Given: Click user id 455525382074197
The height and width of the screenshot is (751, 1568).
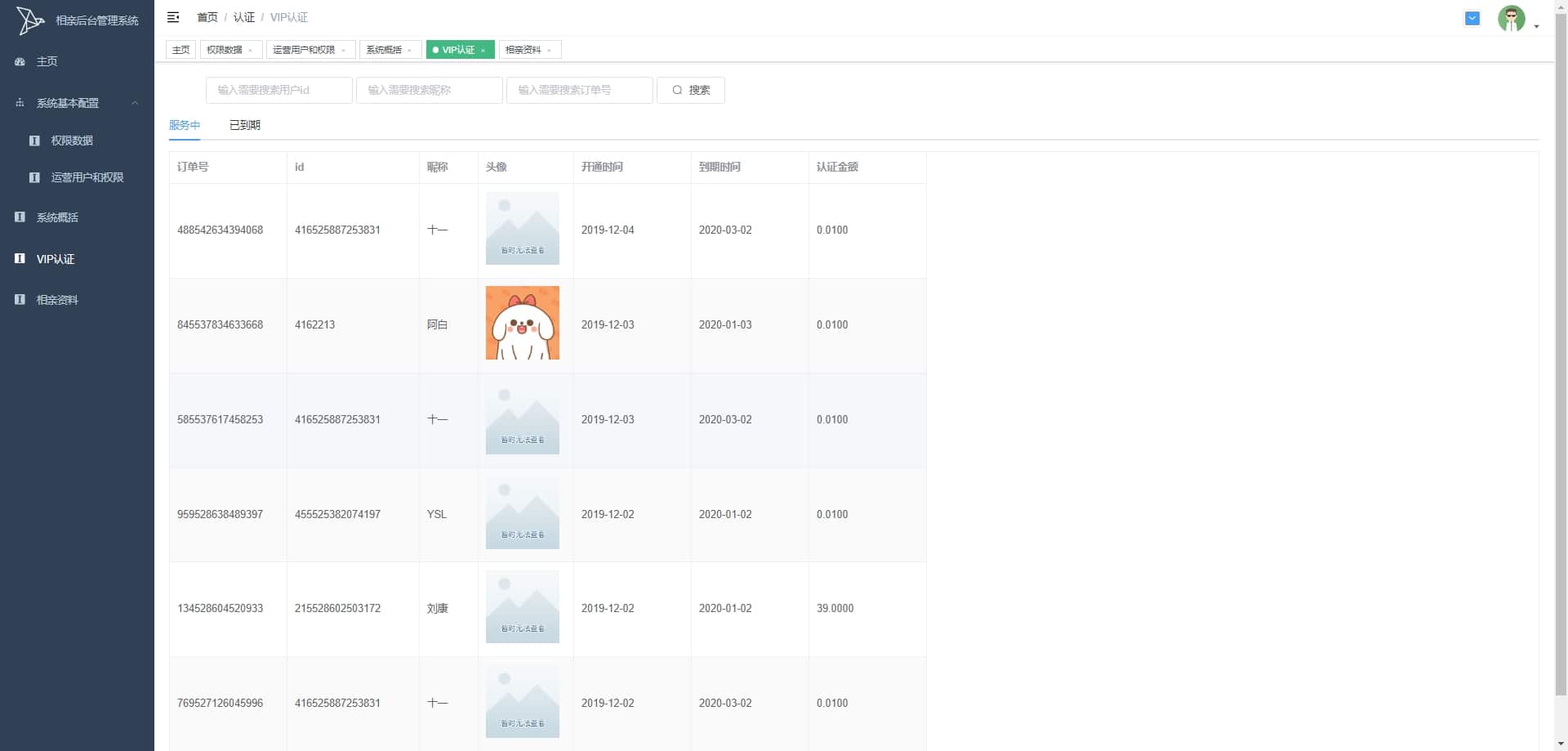Looking at the screenshot, I should coord(337,514).
